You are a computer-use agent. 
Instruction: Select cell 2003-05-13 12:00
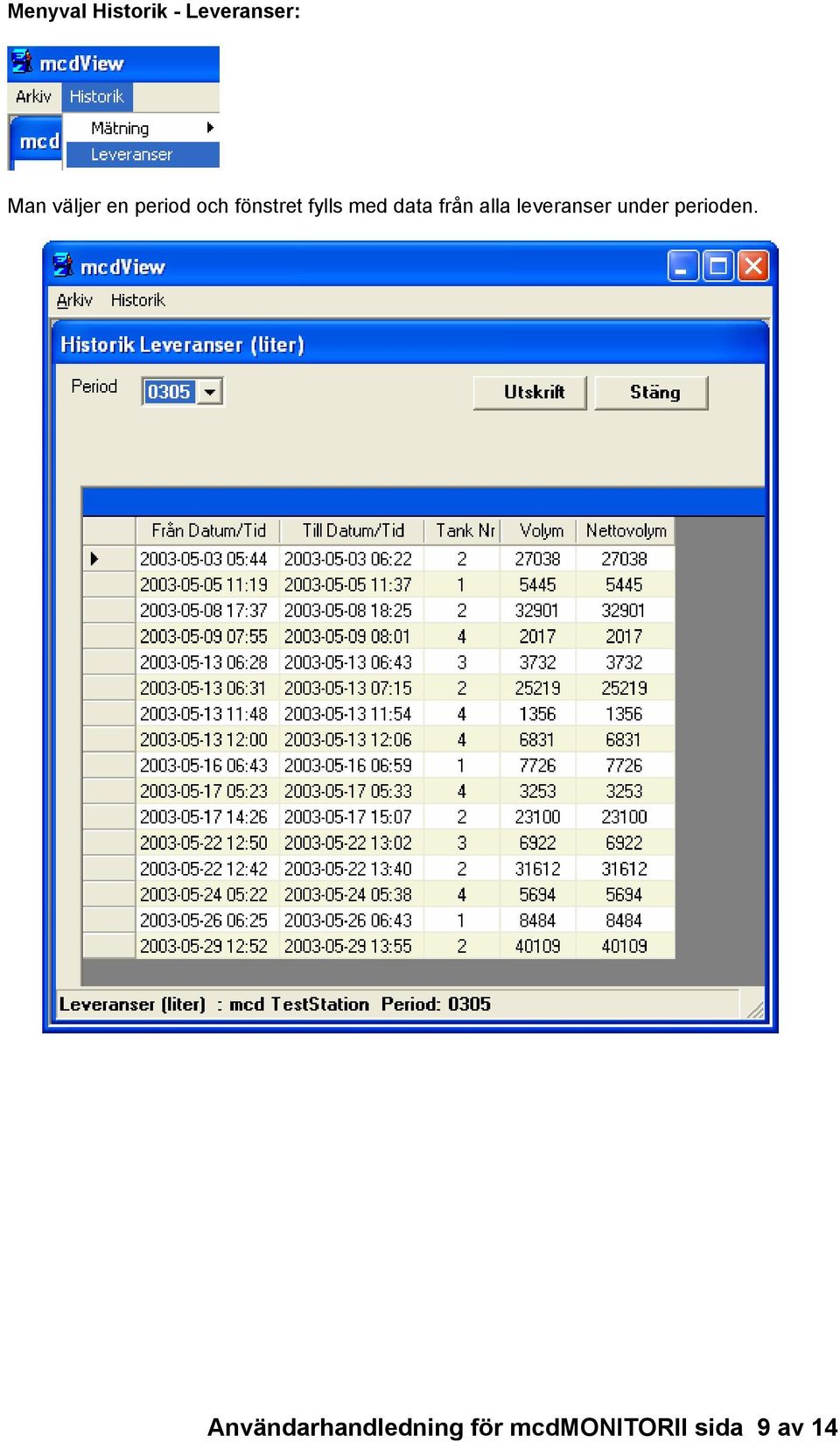208,739
